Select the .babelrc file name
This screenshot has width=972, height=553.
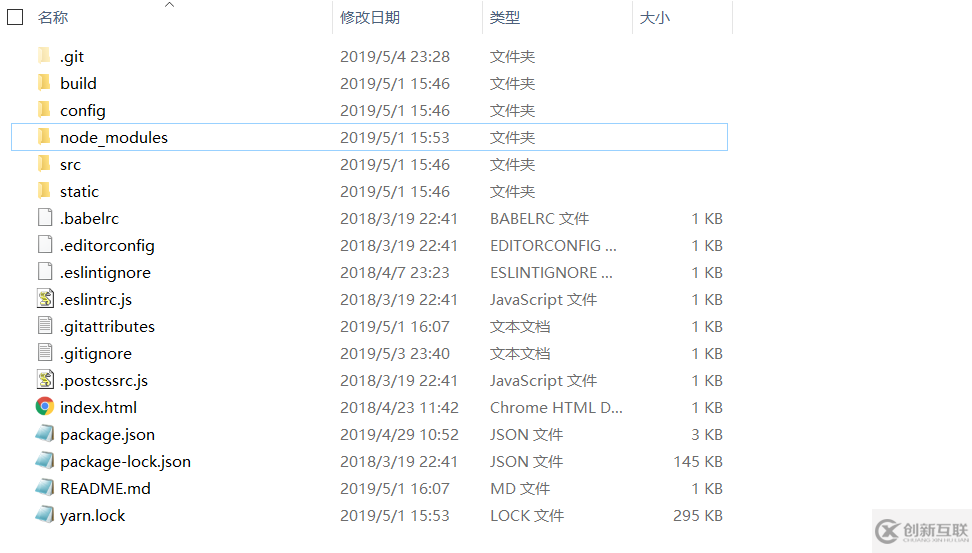89,218
